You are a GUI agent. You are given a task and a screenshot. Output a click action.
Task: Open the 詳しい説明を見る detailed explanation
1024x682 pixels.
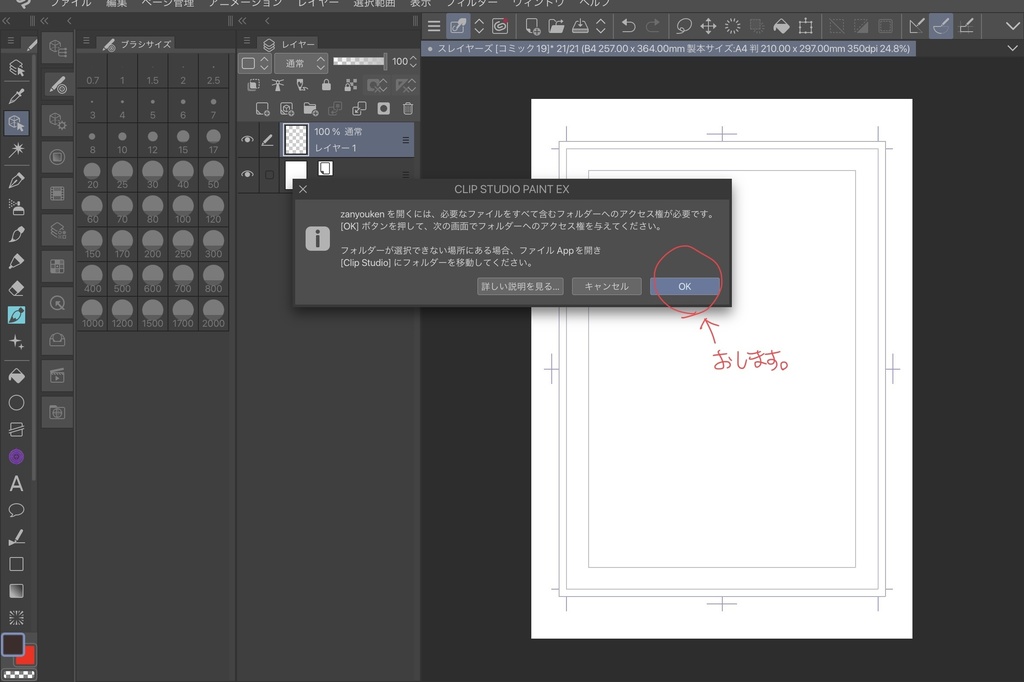click(x=520, y=286)
